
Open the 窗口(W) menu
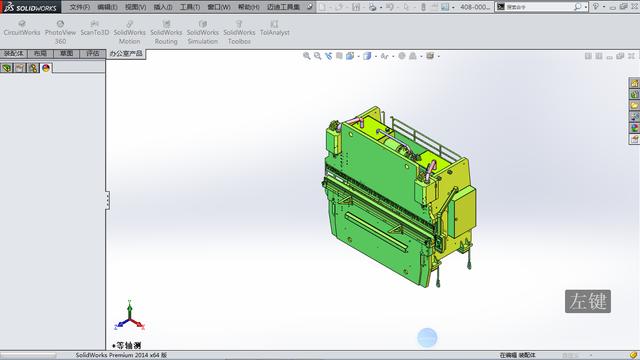pos(219,7)
